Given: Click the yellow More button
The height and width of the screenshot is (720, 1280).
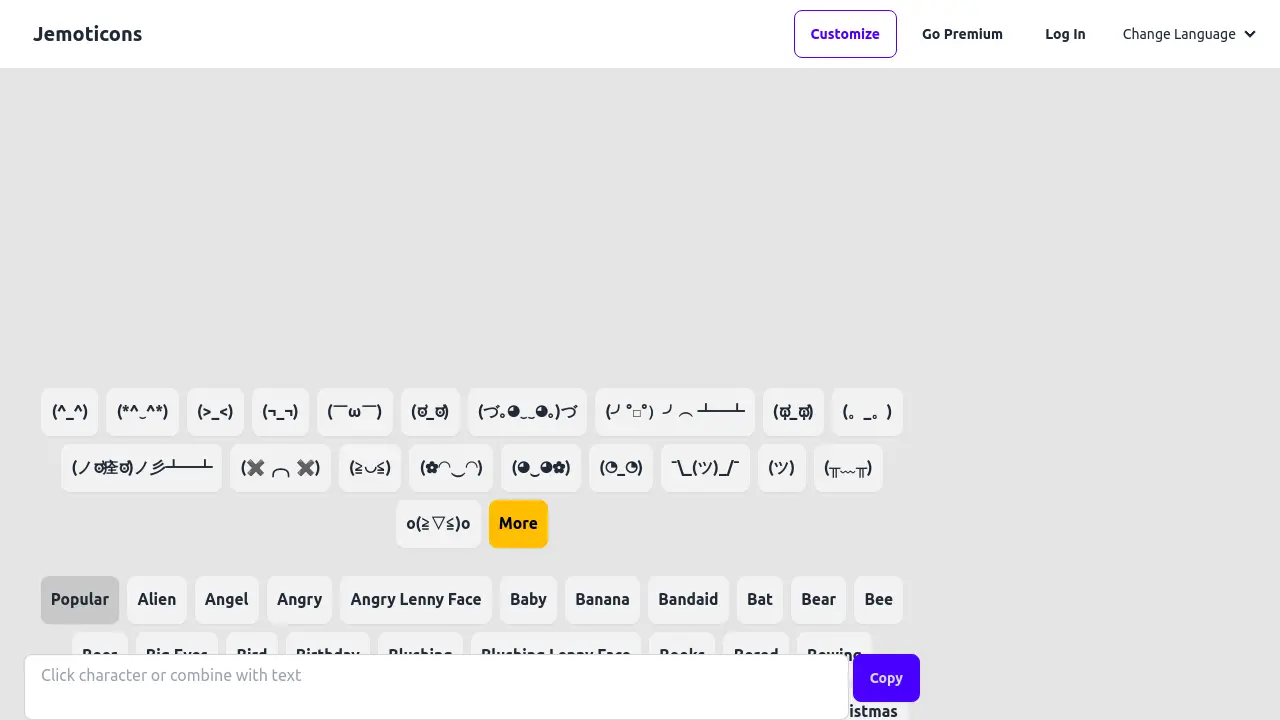Looking at the screenshot, I should click(x=518, y=524).
